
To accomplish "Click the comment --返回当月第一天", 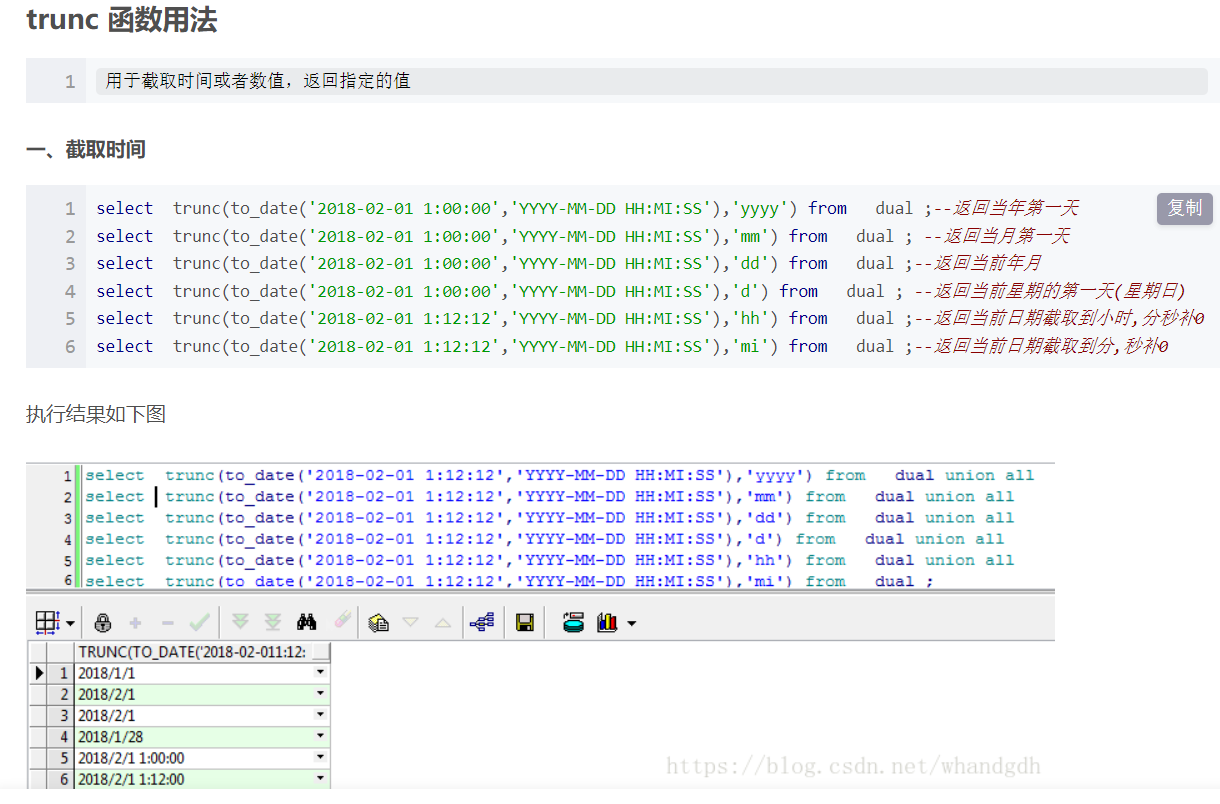I will click(997, 236).
